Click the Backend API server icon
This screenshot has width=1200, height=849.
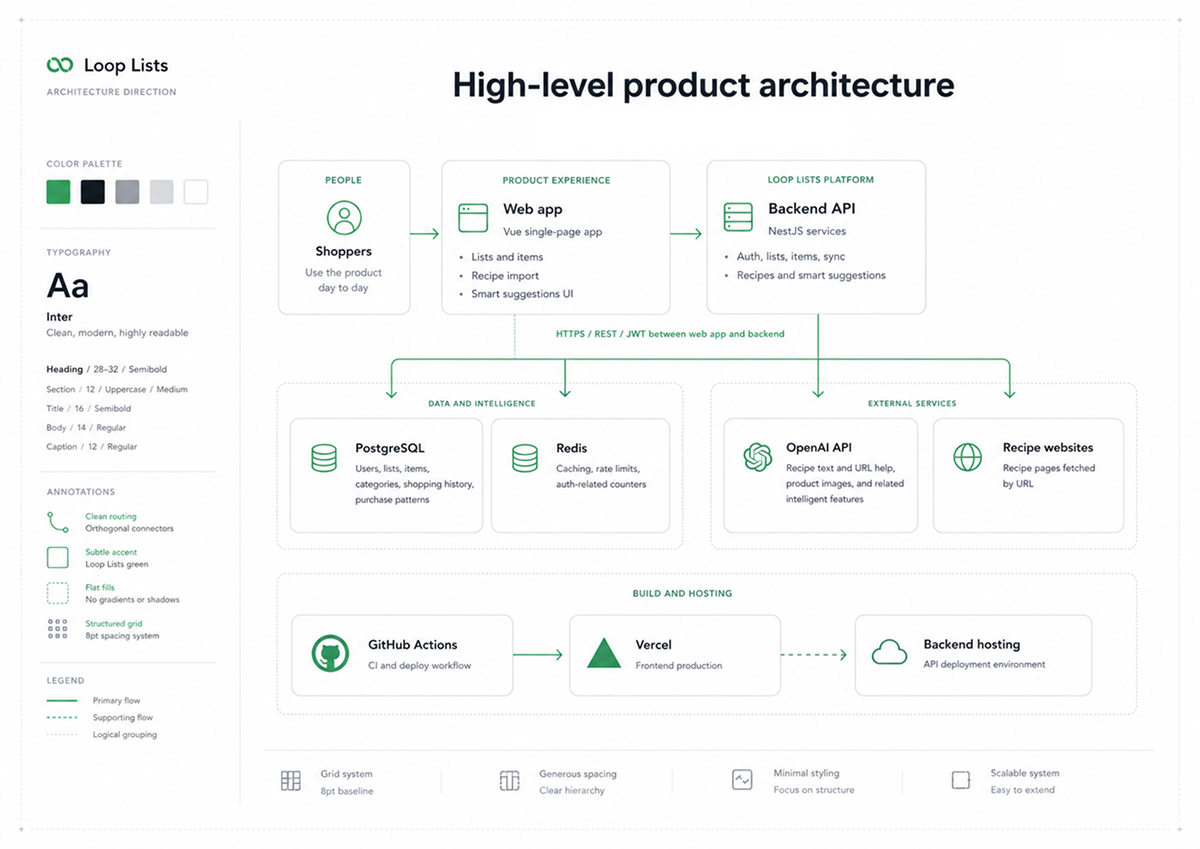tap(738, 217)
